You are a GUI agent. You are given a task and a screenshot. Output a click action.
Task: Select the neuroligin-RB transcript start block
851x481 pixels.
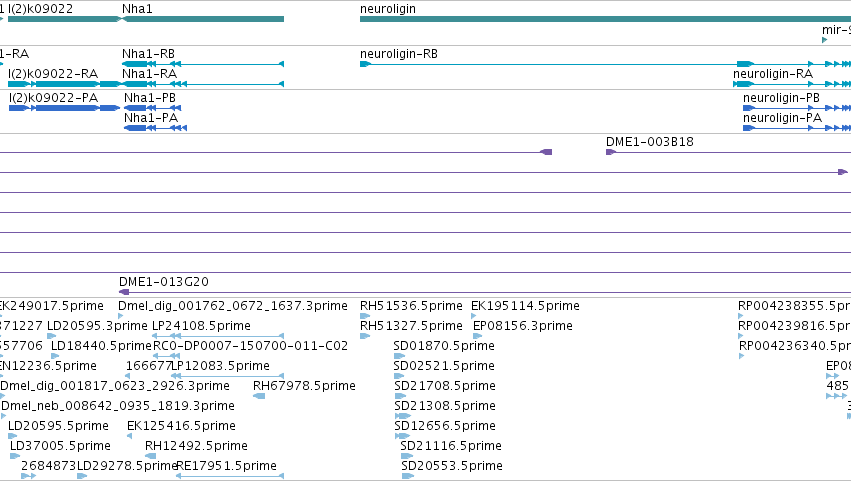(365, 64)
